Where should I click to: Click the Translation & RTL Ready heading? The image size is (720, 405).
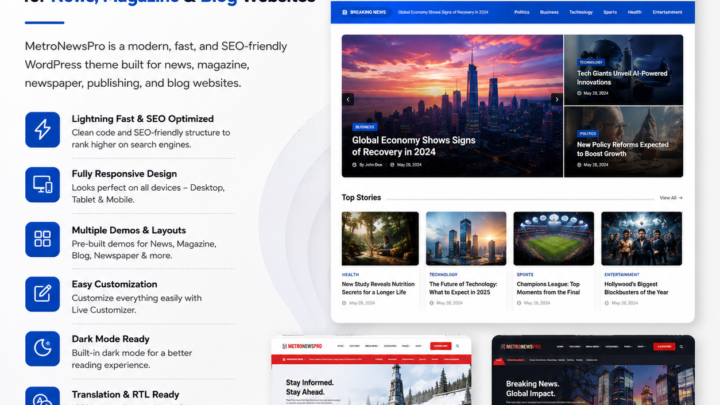[x=125, y=394]
